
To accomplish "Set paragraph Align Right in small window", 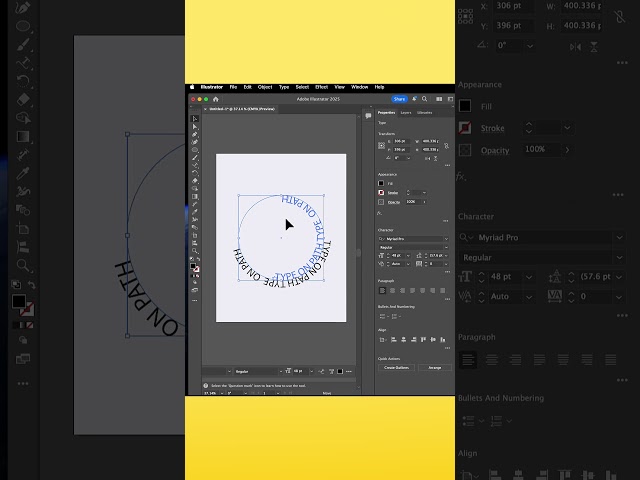I will 402,291.
